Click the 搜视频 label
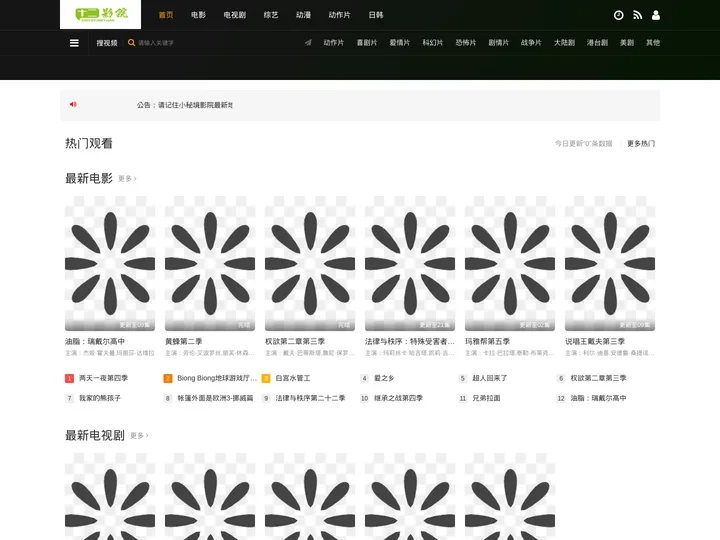 (107, 43)
